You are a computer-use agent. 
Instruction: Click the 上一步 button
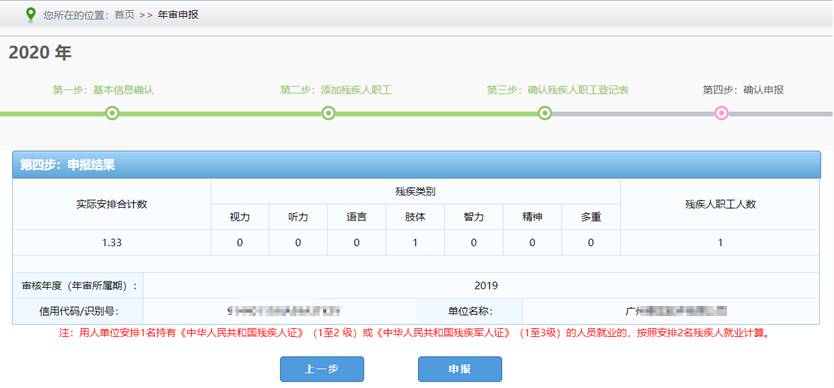(x=322, y=369)
